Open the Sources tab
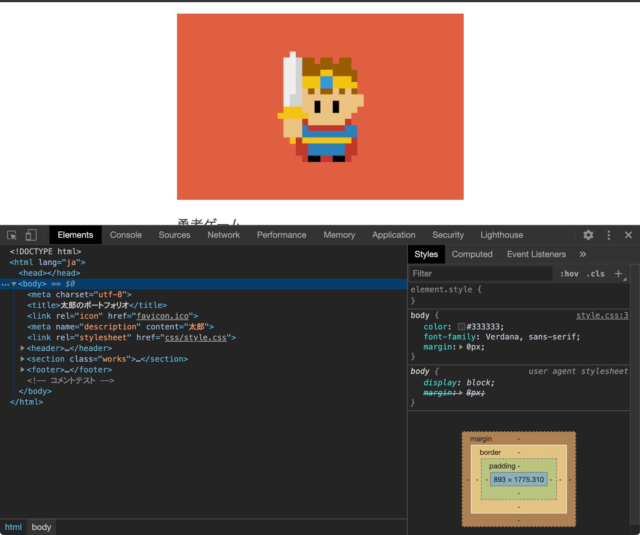This screenshot has width=640, height=535. 174,235
